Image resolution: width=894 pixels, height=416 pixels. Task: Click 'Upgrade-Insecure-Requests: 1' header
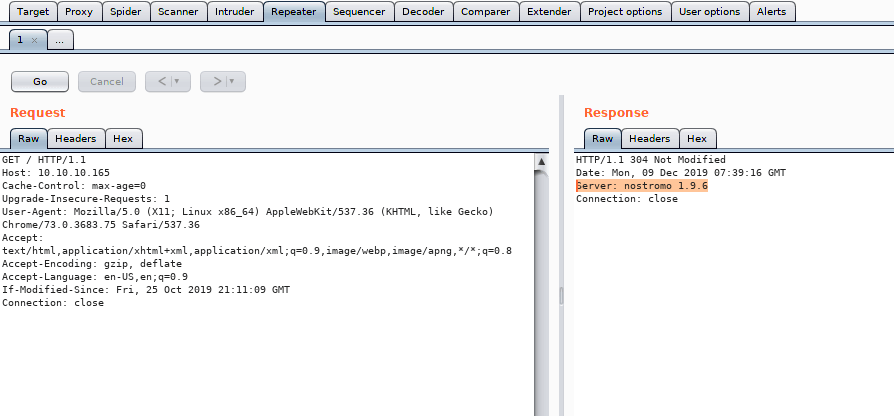(x=86, y=199)
